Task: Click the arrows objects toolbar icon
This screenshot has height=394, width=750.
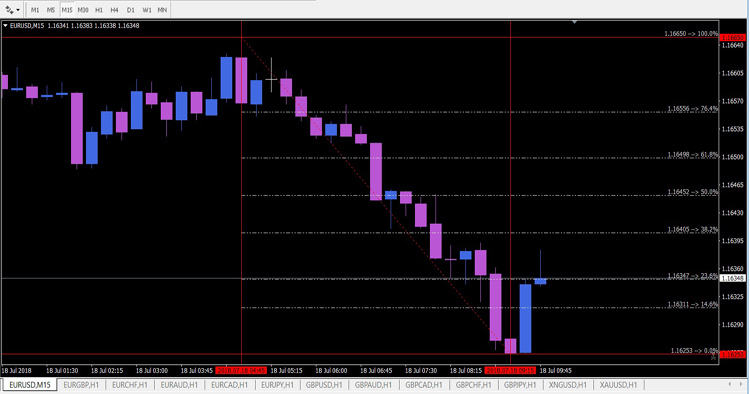Action: click(9, 10)
